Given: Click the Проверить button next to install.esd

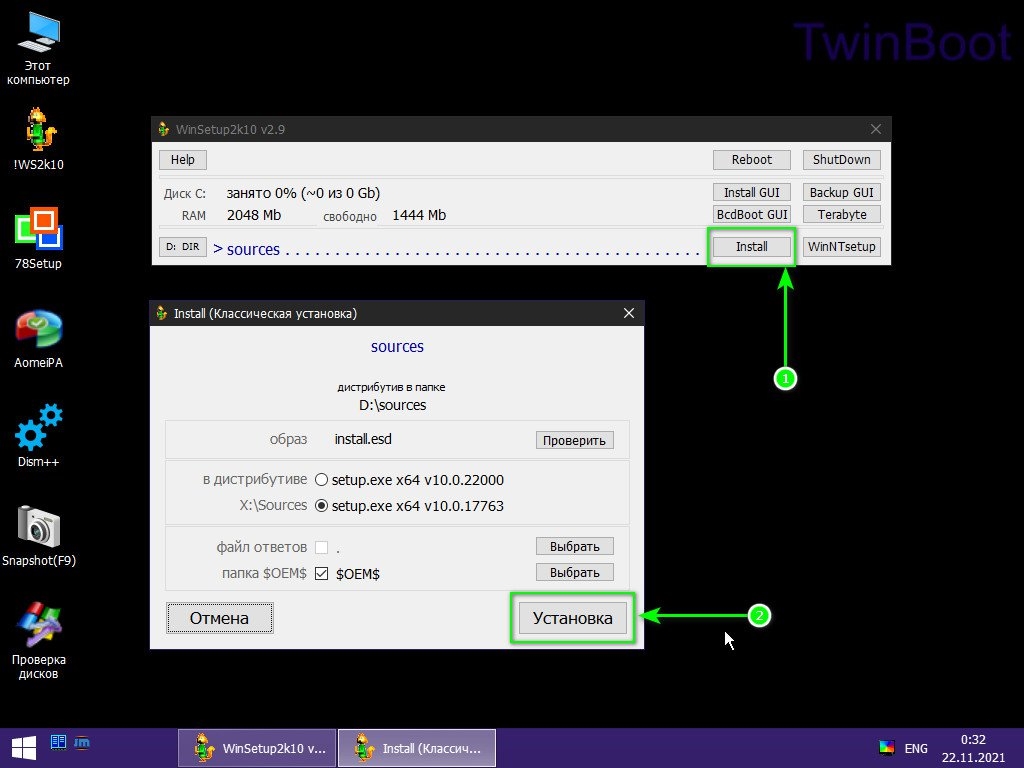Looking at the screenshot, I should coord(575,440).
